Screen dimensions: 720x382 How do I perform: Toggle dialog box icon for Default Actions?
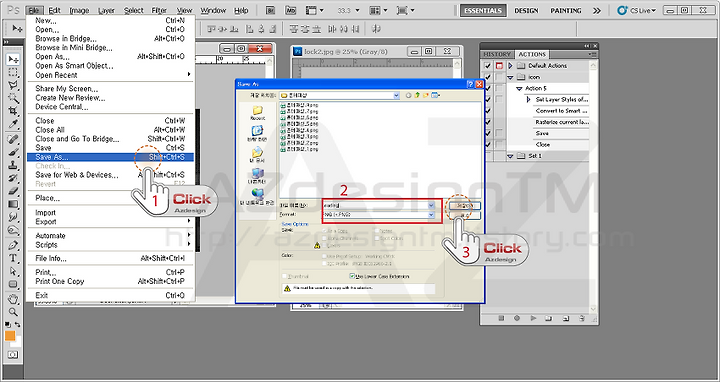point(499,66)
